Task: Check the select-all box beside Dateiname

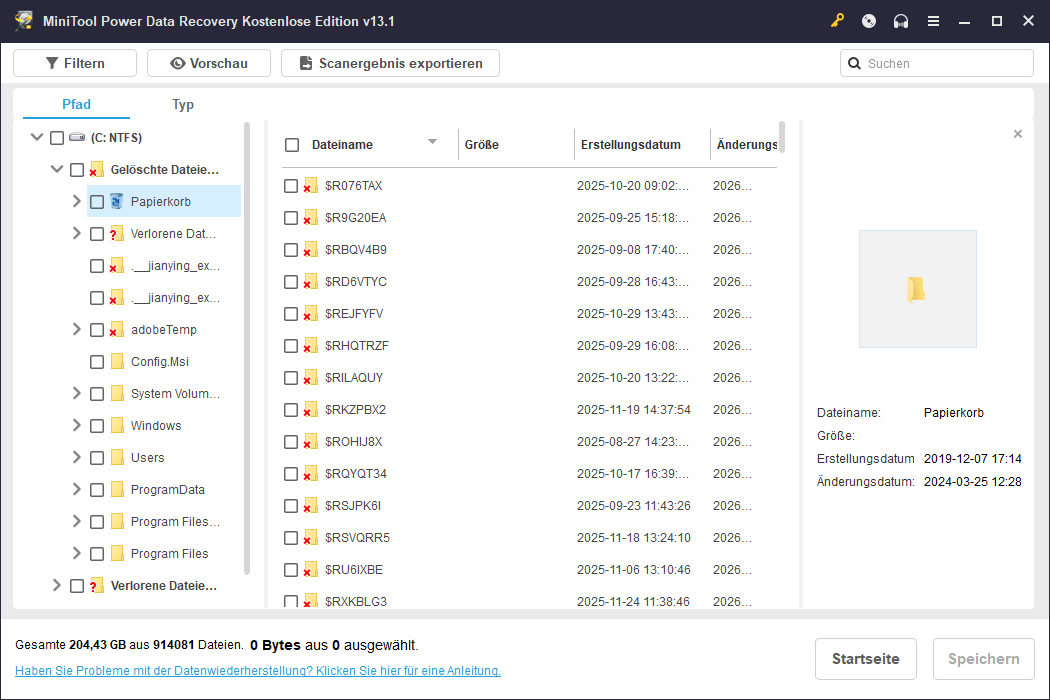Action: [x=292, y=145]
